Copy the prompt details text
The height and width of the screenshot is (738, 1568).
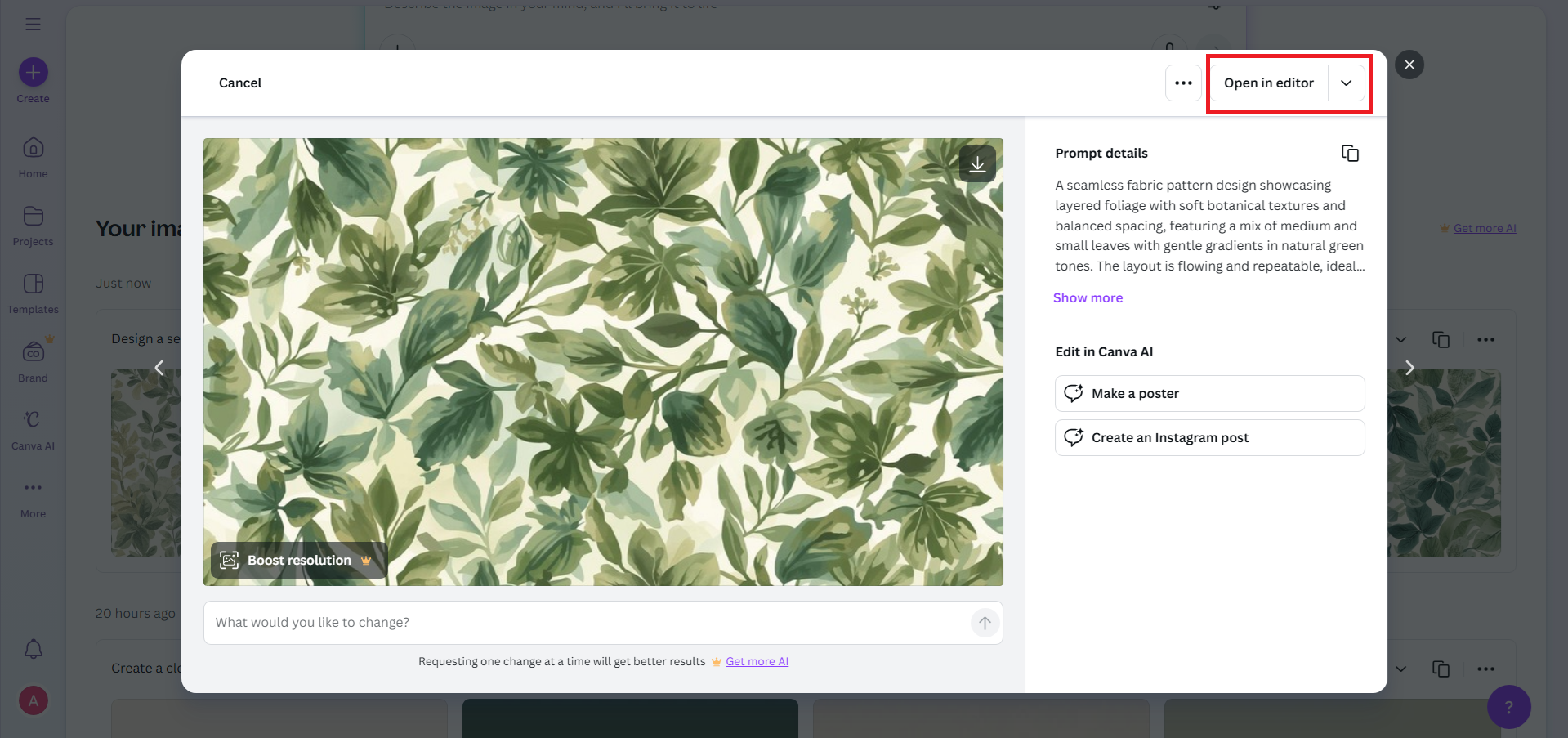(x=1350, y=154)
